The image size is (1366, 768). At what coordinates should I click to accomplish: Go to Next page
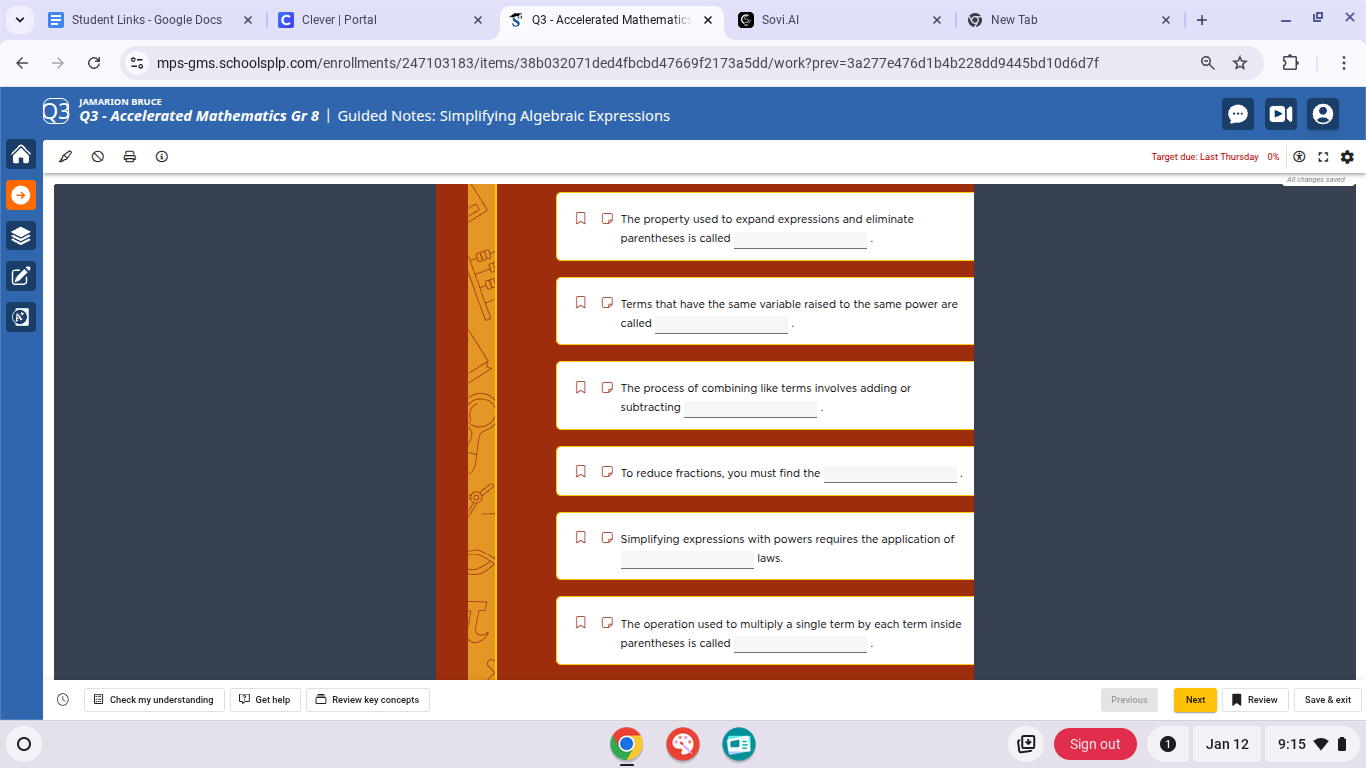click(1195, 700)
